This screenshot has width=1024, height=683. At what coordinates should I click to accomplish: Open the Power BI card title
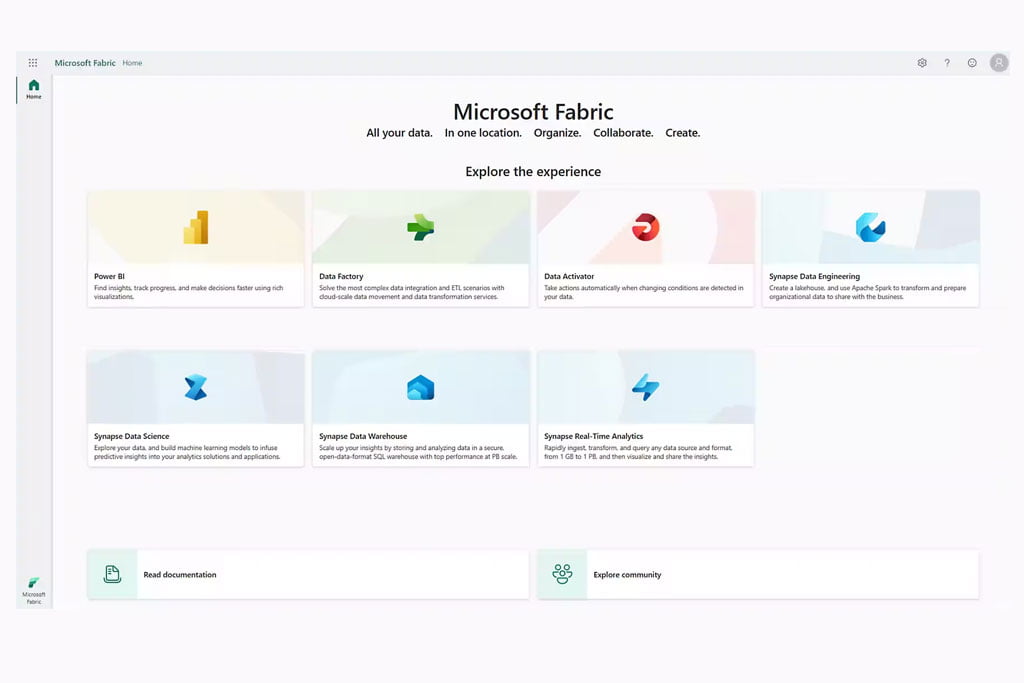click(109, 276)
